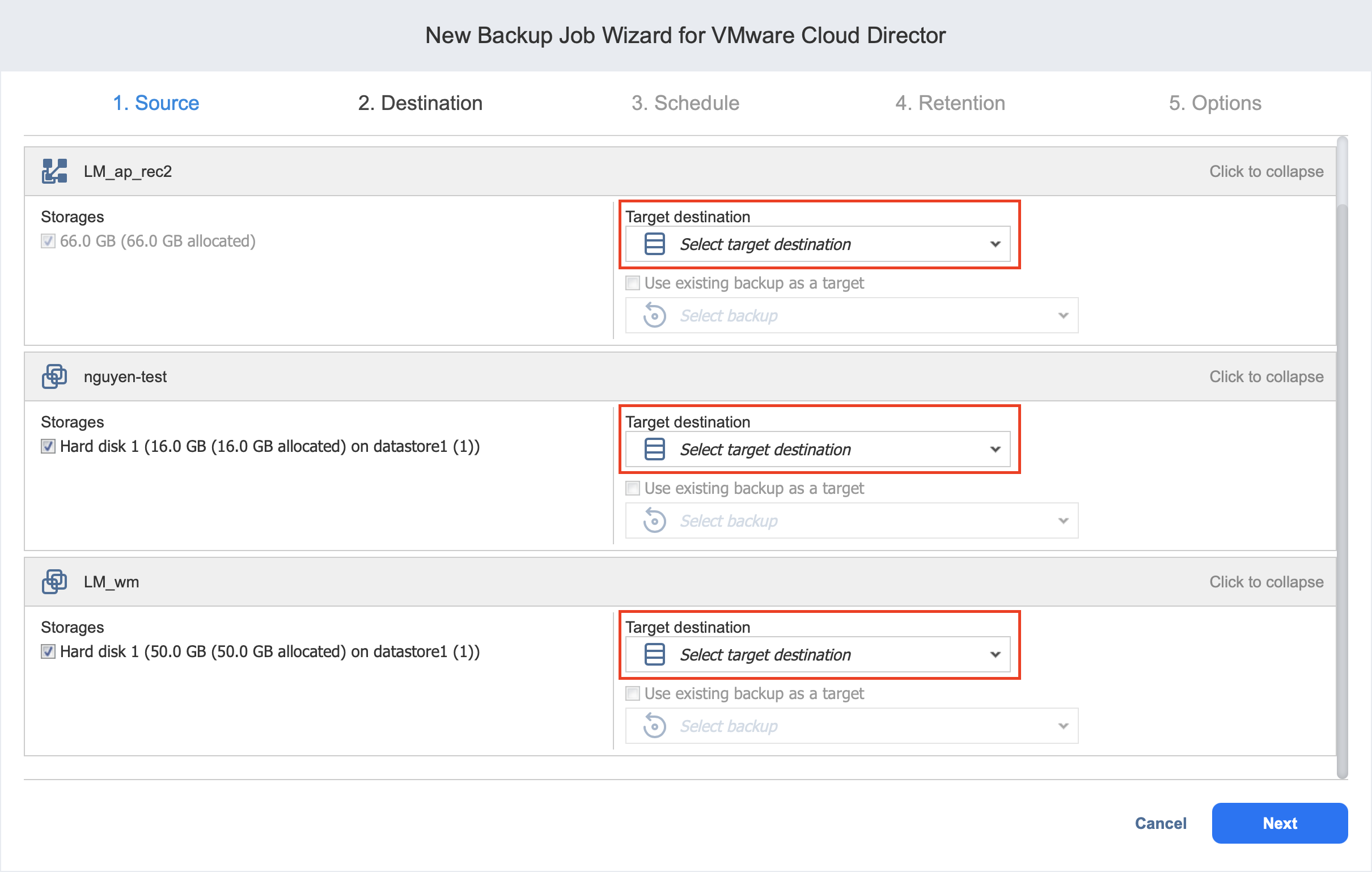
Task: Enable Use existing backup for LM_ap_rec2
Action: pos(633,283)
